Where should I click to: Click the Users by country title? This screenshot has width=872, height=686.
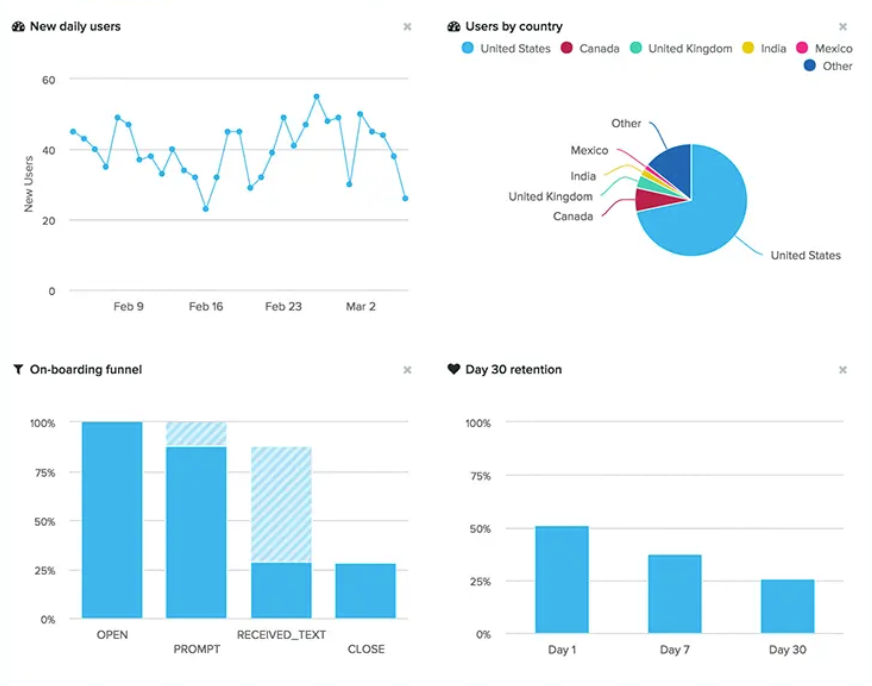(514, 27)
